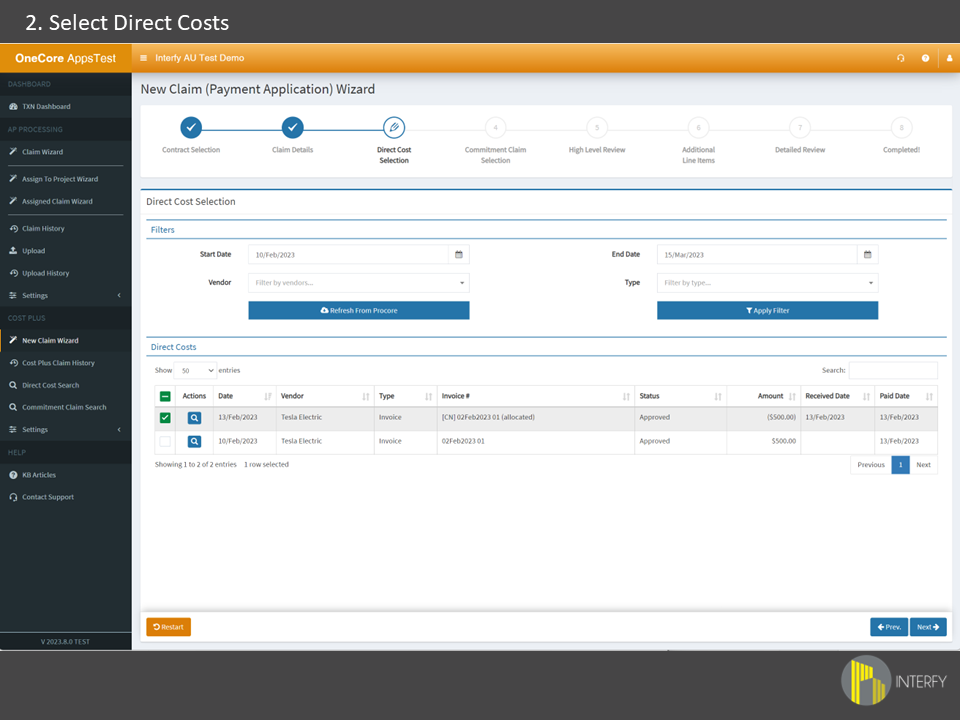This screenshot has width=960, height=720.
Task: Click magnifier action icon for 13/Feb/2023 row
Action: click(194, 418)
